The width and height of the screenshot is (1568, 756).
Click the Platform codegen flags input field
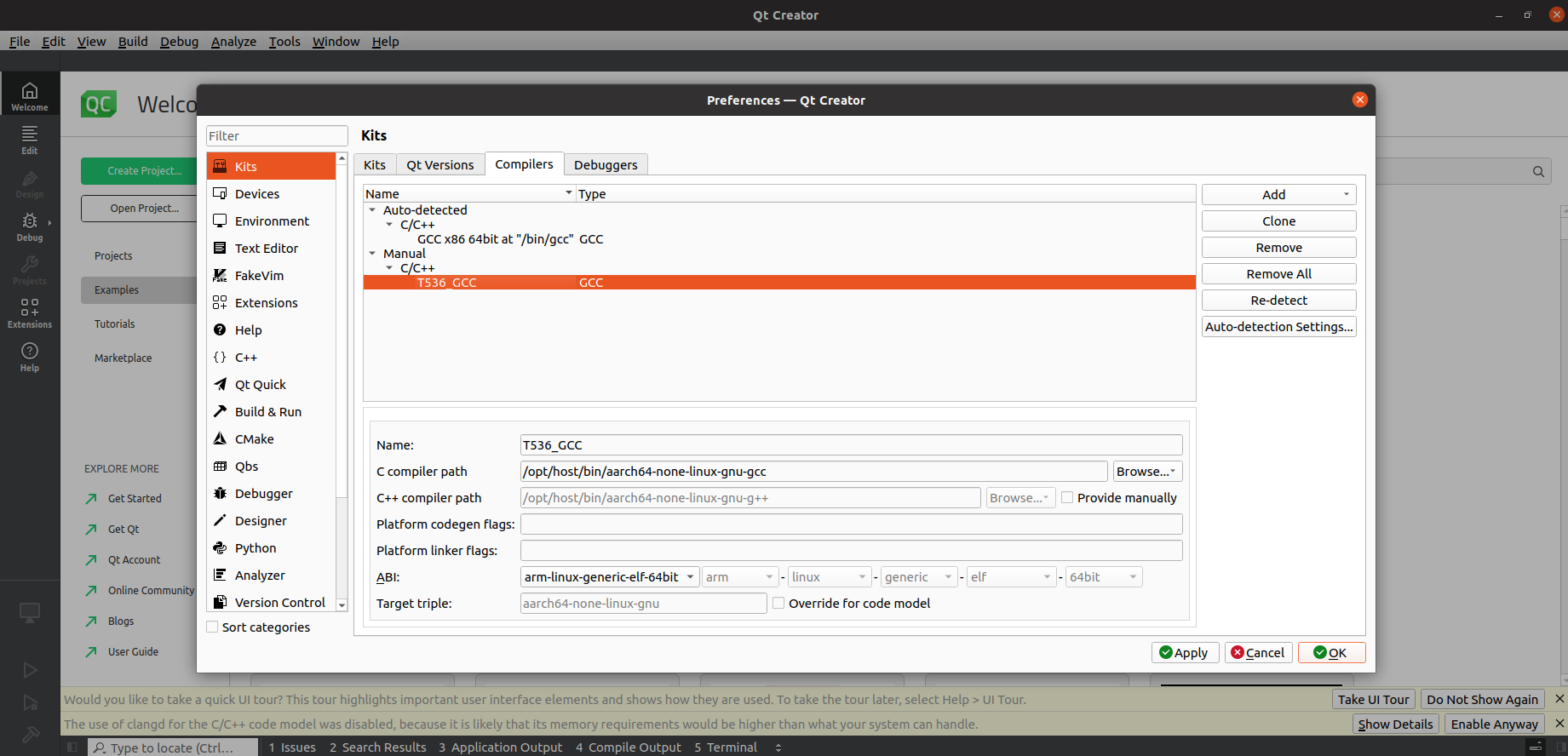click(x=850, y=524)
